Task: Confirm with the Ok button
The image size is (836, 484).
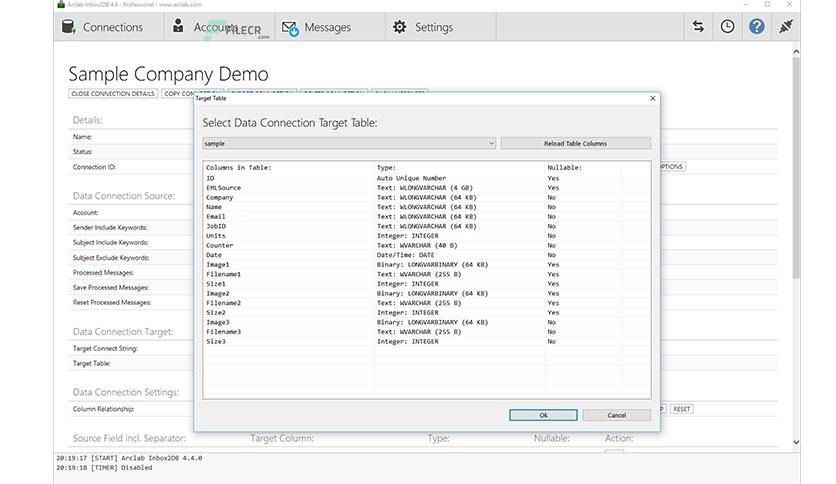Action: [x=543, y=415]
